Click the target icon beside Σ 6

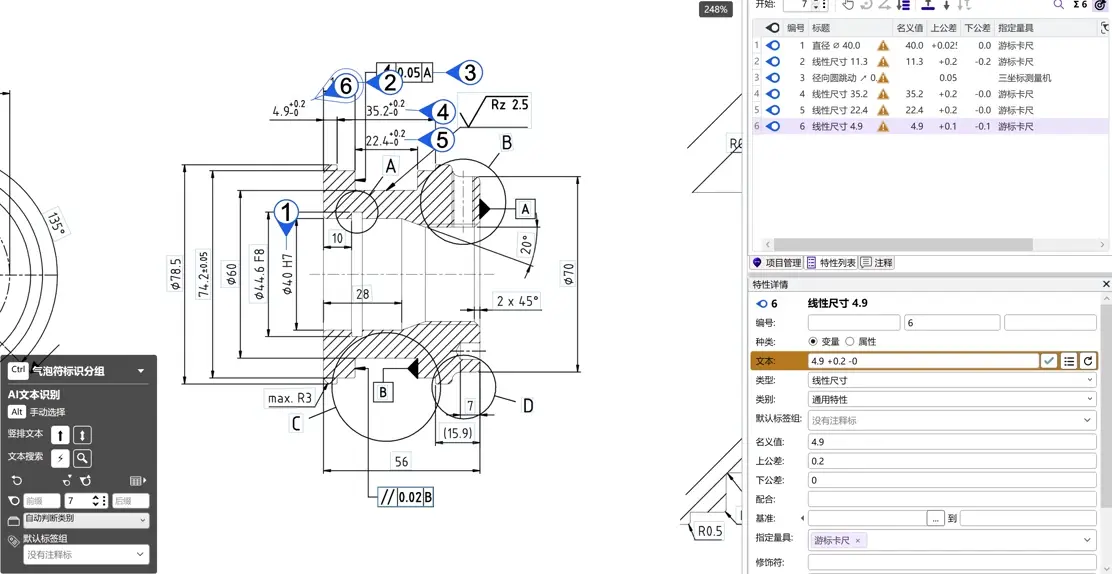tap(1101, 4)
